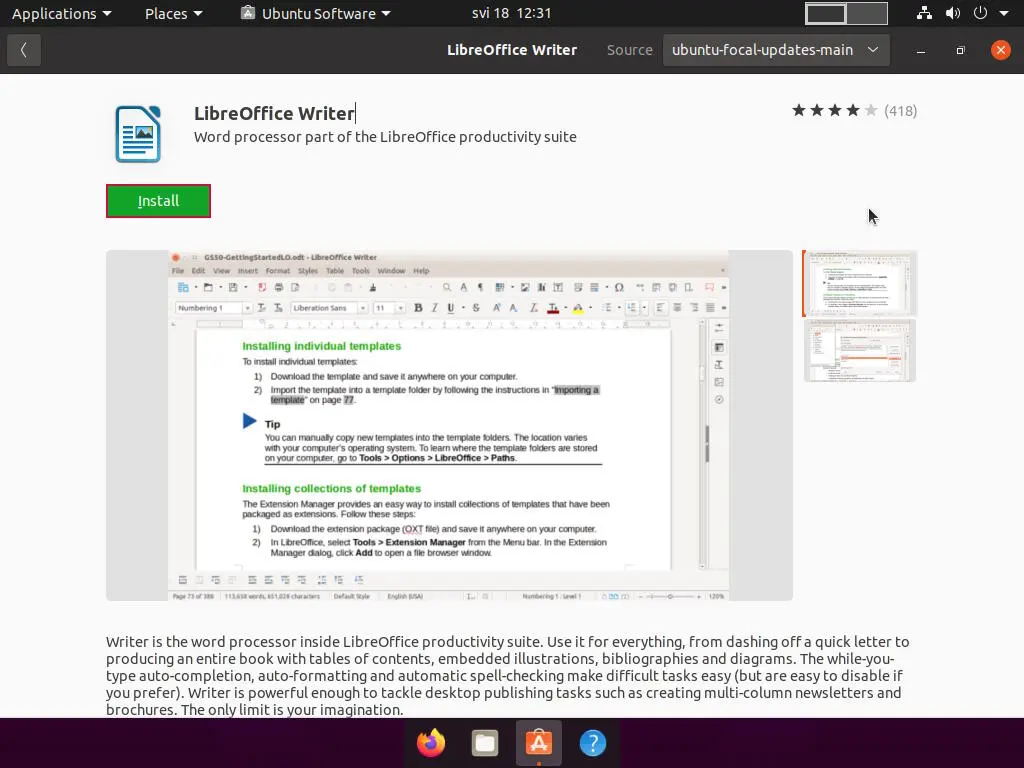
Task: Switch to the second workspace indicator
Action: pos(867,13)
